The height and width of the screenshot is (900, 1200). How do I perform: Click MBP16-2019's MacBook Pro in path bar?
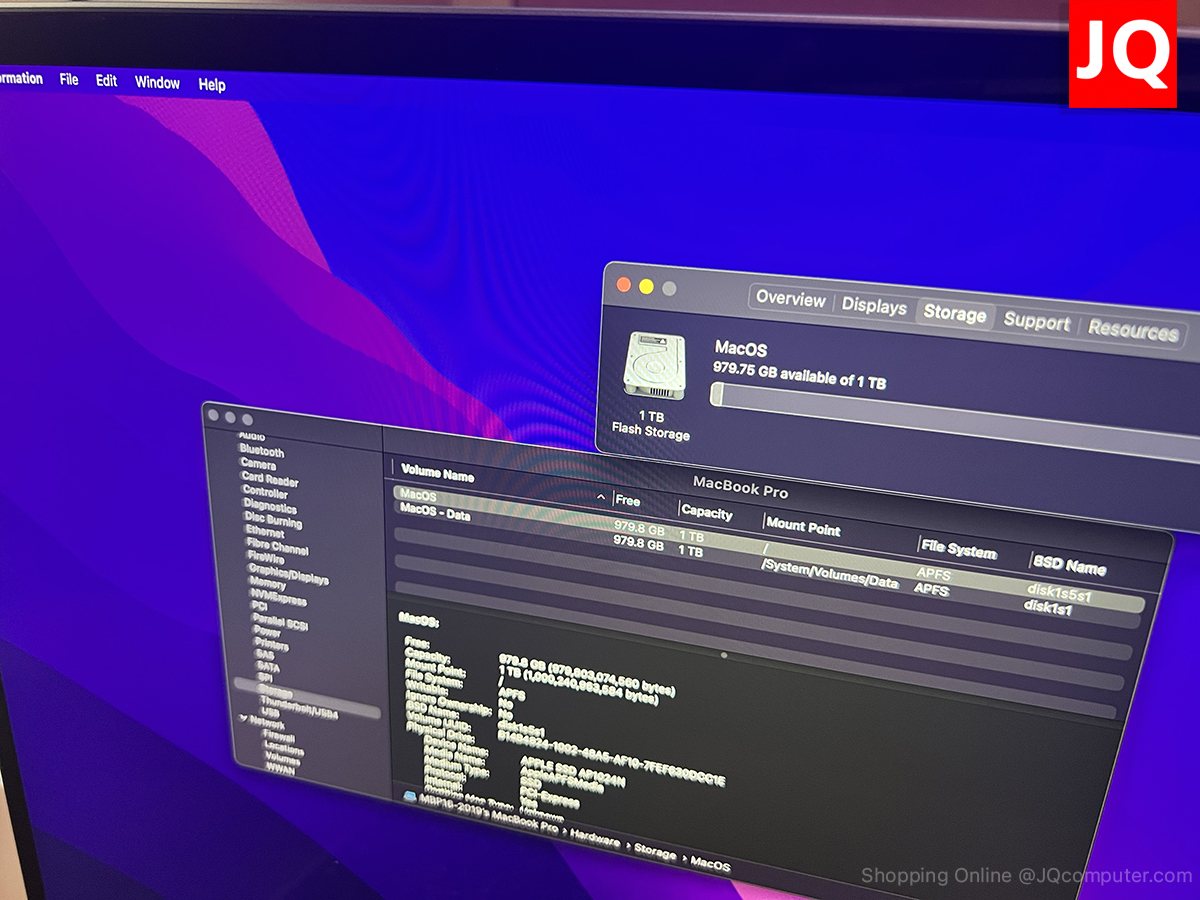tap(490, 815)
